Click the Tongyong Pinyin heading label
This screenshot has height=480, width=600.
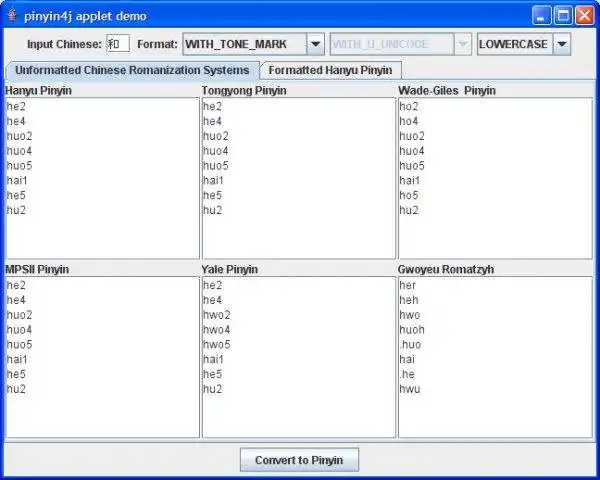click(244, 91)
